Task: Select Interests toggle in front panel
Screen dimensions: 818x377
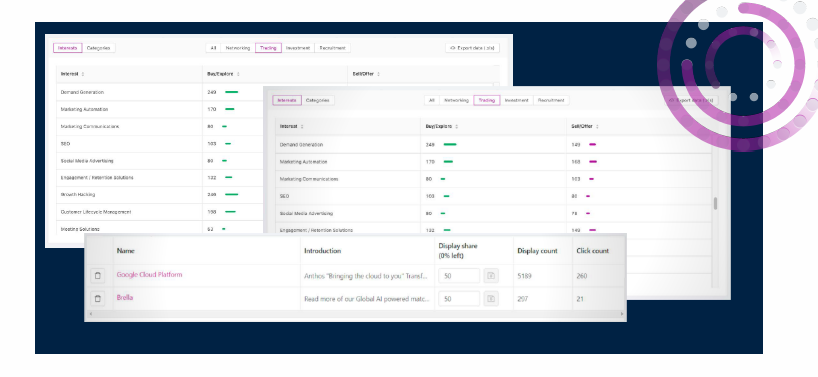Action: (x=286, y=100)
